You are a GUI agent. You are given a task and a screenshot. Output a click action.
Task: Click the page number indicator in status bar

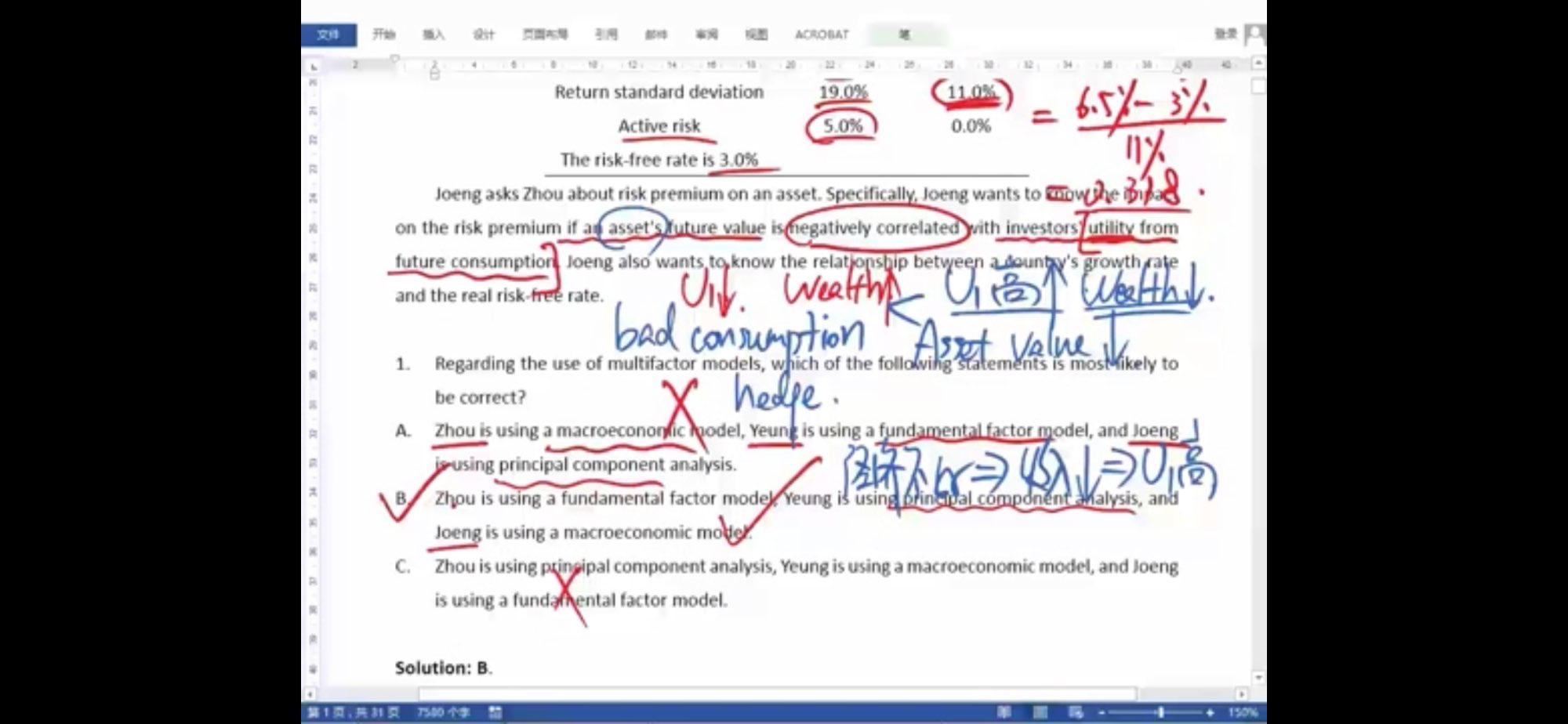(353, 712)
